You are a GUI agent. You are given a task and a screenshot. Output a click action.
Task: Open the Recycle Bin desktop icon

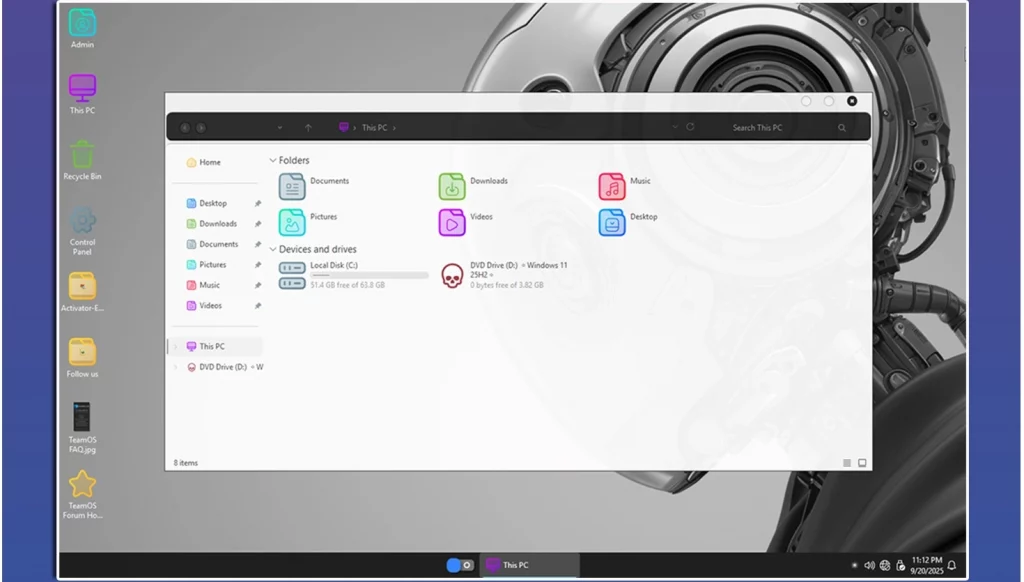[82, 156]
